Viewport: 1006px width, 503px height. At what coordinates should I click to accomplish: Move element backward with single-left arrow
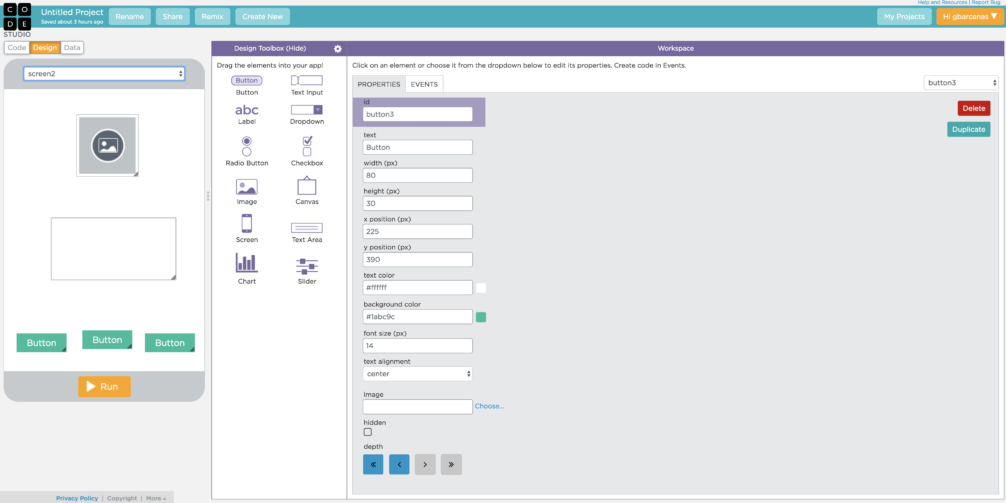point(399,465)
